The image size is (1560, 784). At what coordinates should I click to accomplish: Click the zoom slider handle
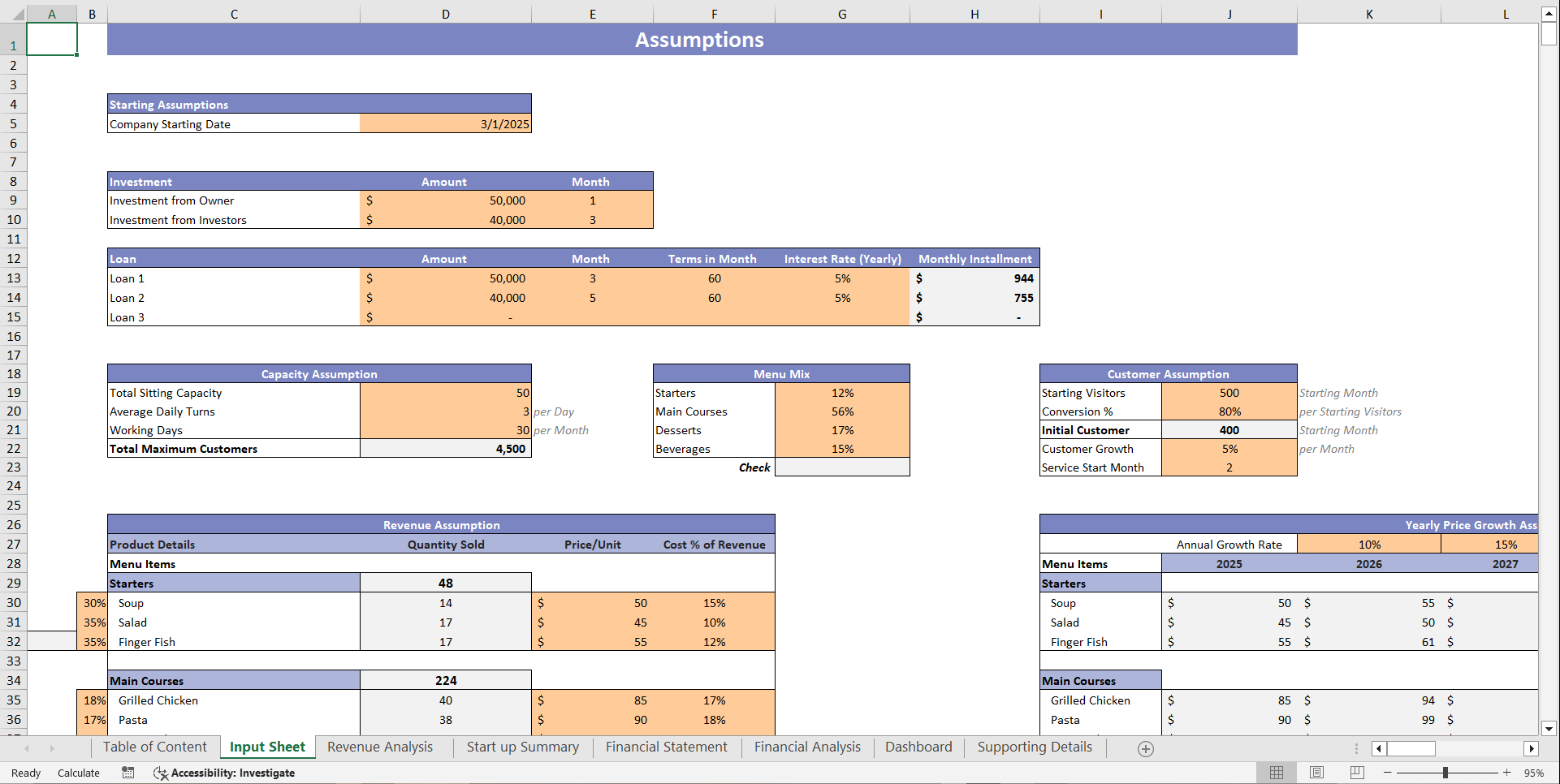click(x=1446, y=773)
